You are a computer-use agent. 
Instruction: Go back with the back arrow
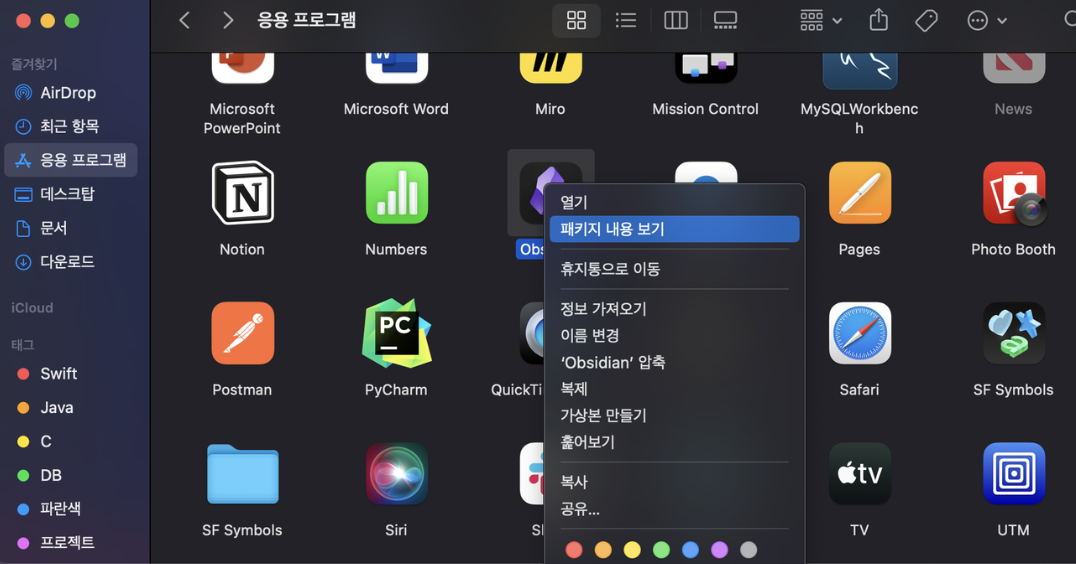pos(184,21)
